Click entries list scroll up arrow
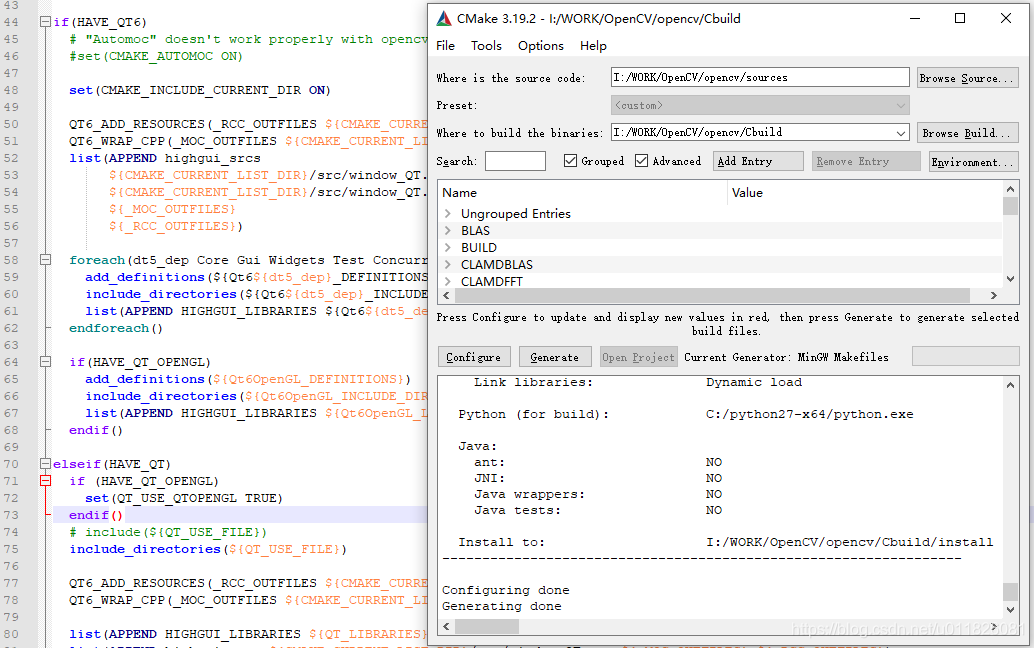Viewport: 1034px width, 648px height. point(1010,190)
